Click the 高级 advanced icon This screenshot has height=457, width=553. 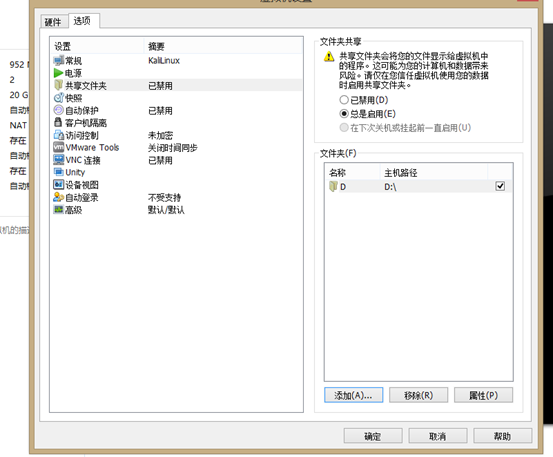[x=58, y=209]
